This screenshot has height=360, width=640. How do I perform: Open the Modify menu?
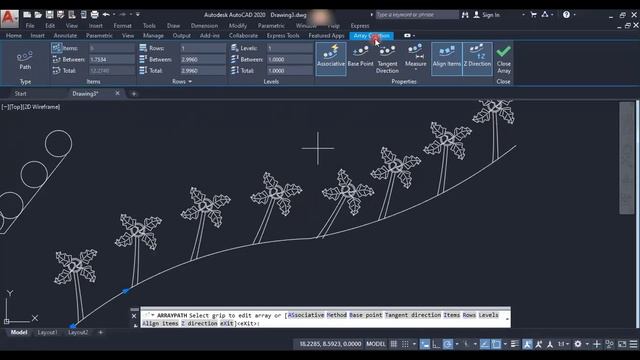238,25
